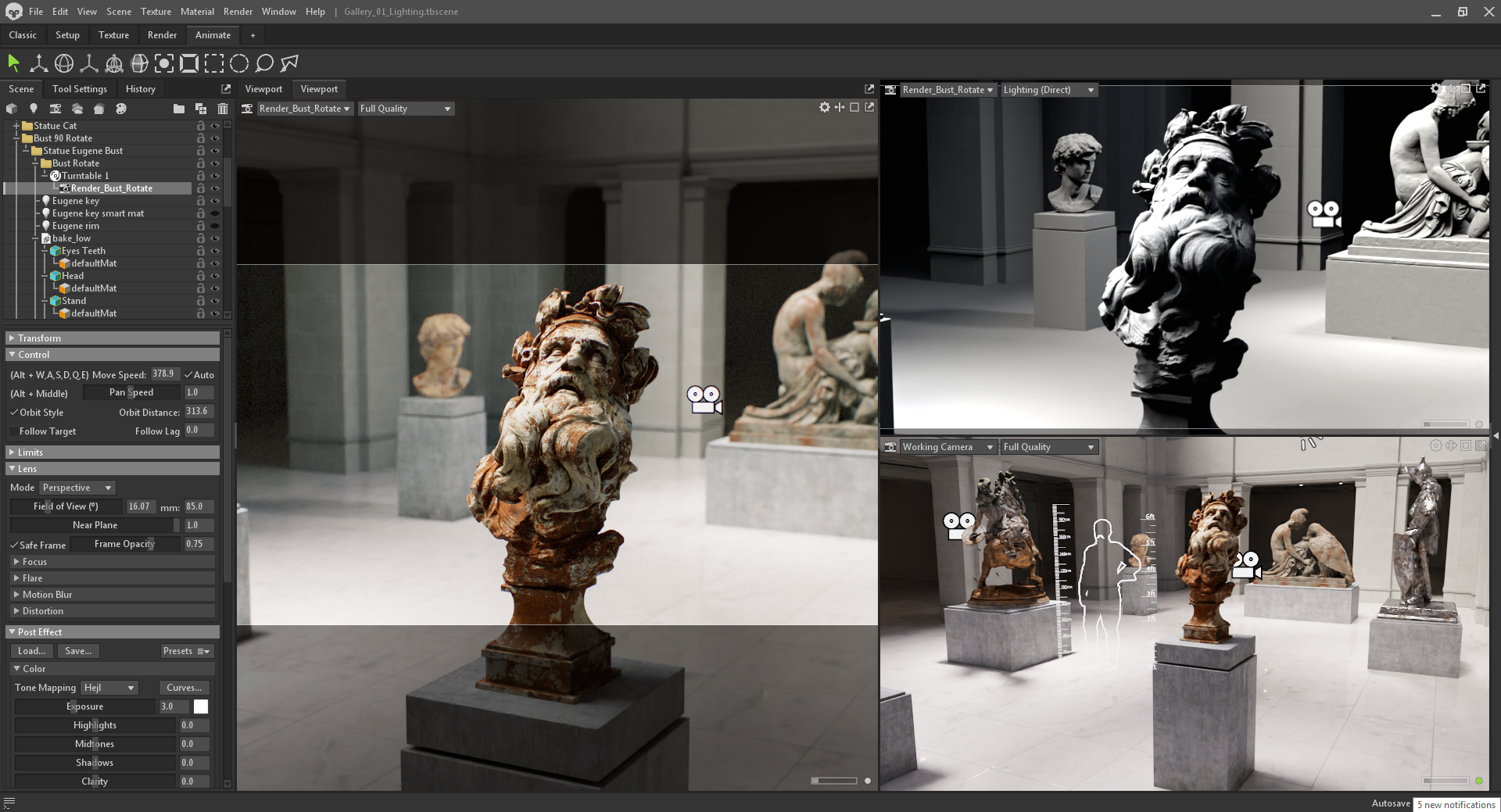Open the Lighting (Direct) view dropdown

1048,89
